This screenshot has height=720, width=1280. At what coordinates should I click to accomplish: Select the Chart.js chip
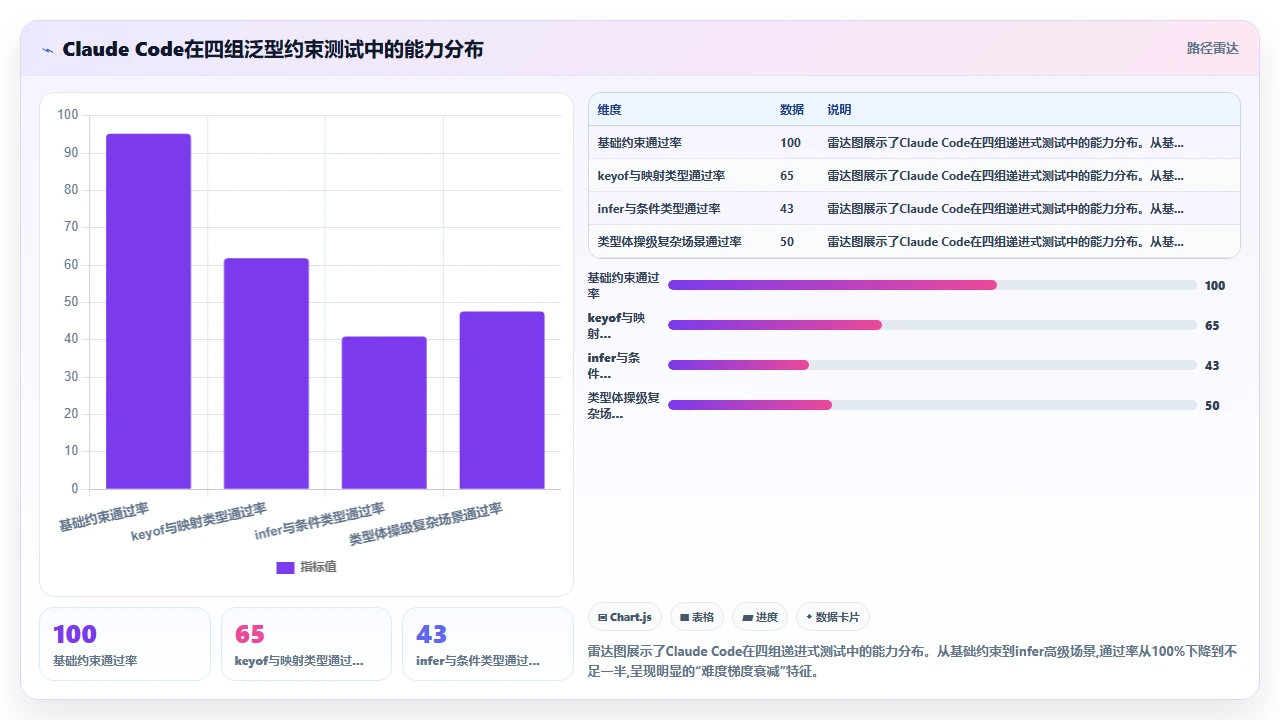click(x=624, y=617)
